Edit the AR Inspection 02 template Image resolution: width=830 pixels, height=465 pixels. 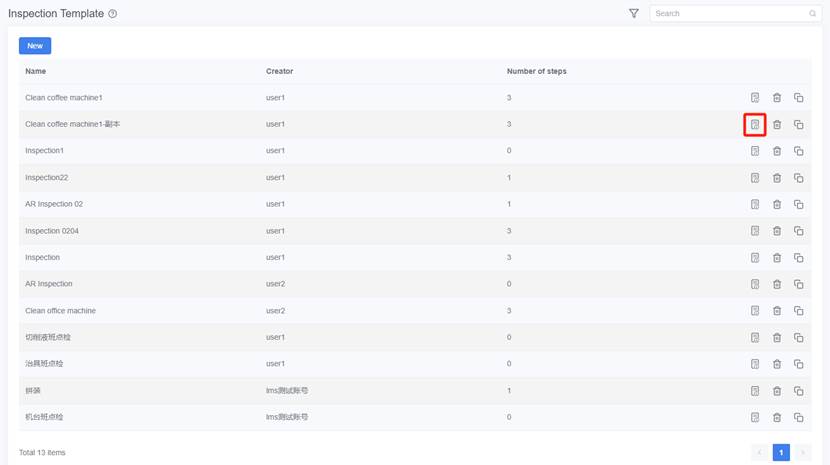755,204
